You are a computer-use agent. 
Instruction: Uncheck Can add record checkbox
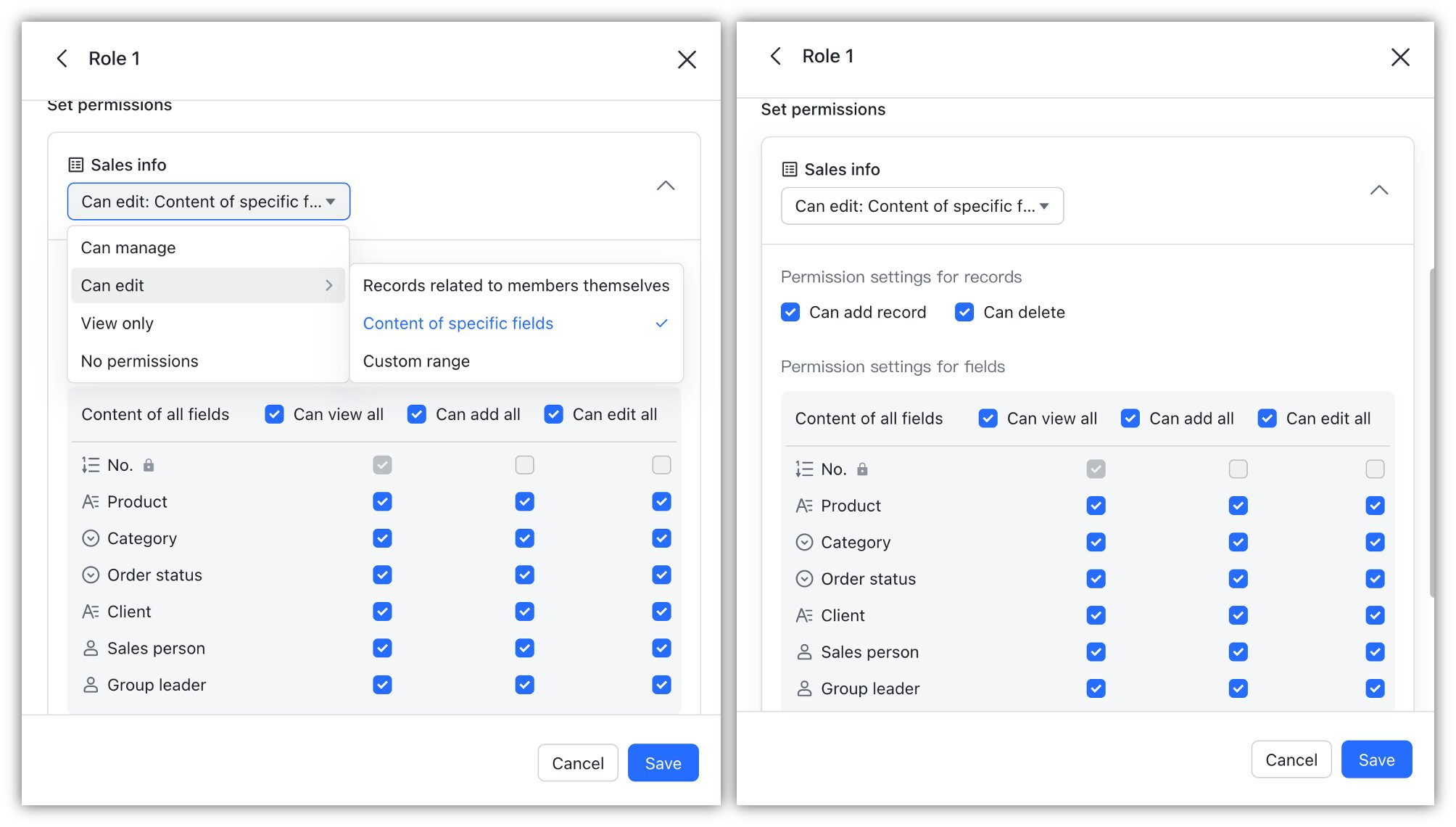(790, 313)
